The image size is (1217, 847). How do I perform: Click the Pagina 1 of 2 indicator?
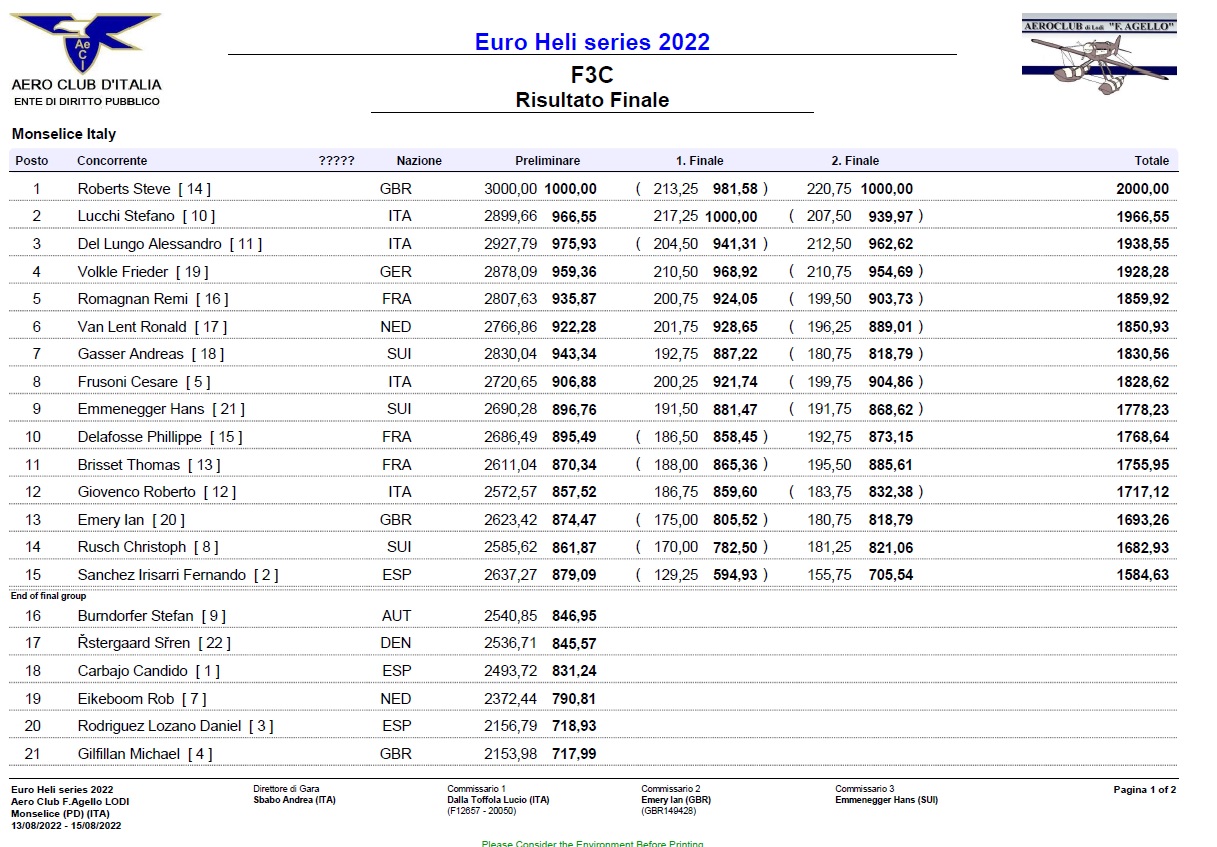(1144, 790)
